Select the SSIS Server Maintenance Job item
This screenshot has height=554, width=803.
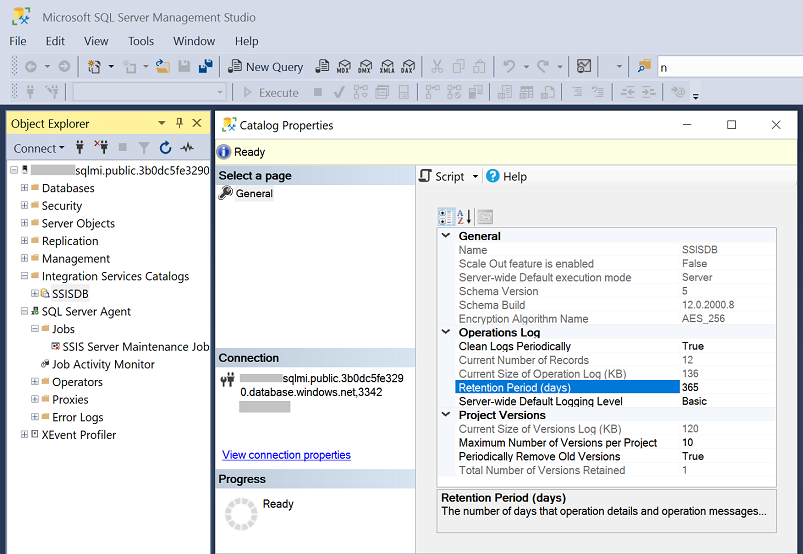click(135, 347)
